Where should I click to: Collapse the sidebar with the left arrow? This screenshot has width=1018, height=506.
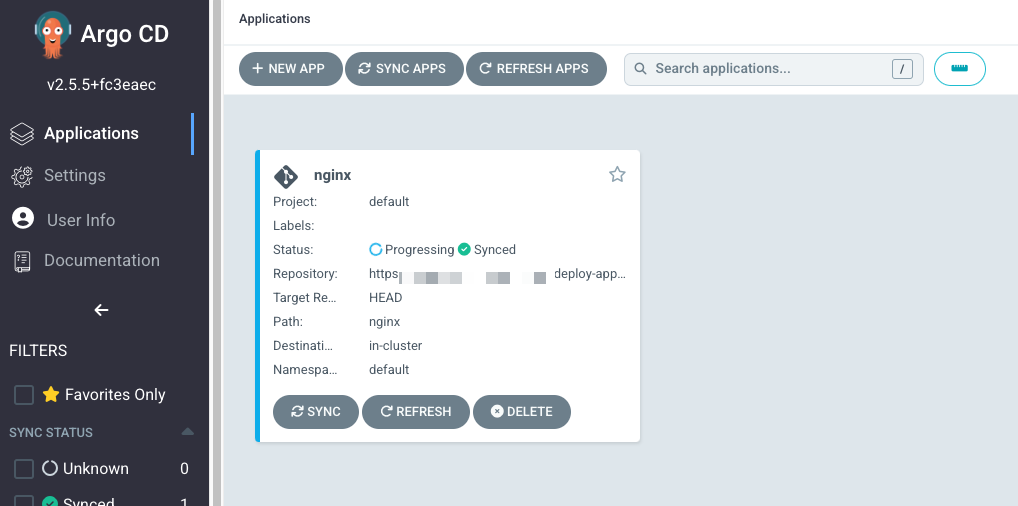101,310
